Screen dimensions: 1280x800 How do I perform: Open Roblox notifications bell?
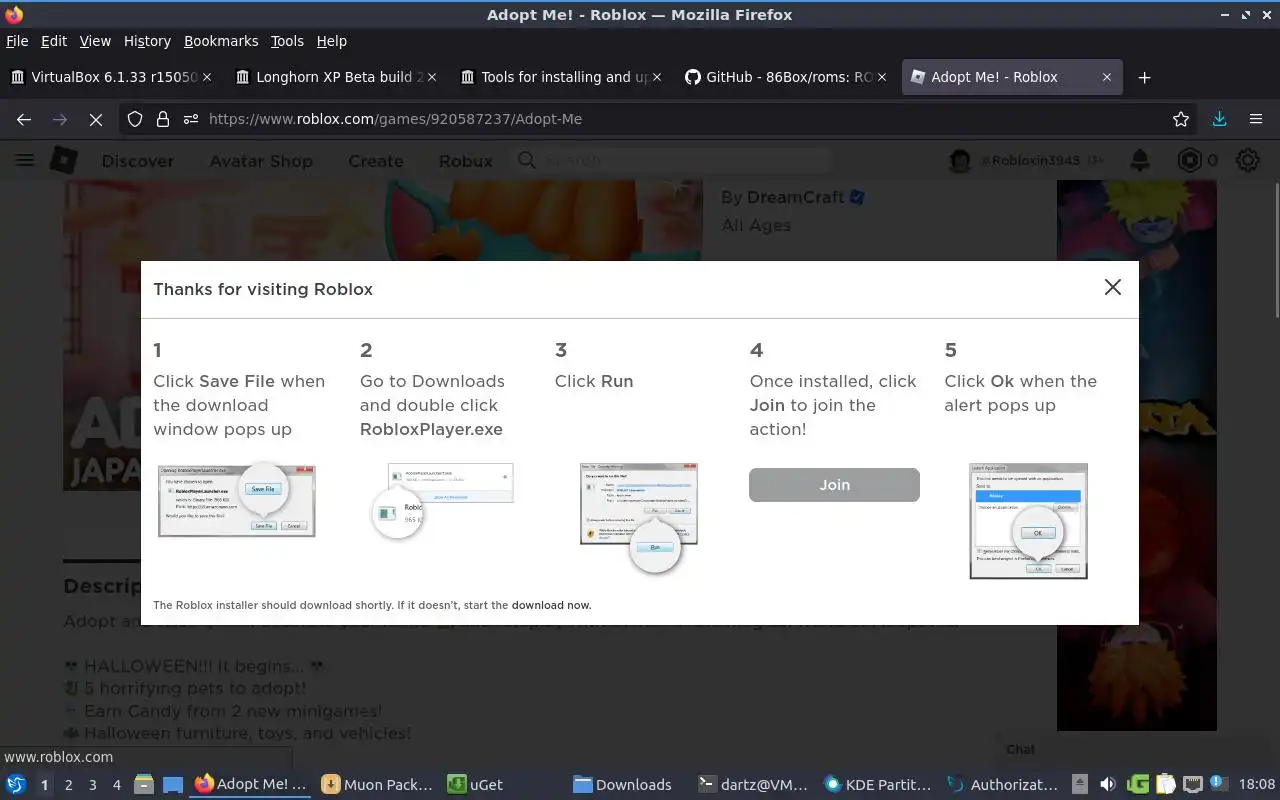pyautogui.click(x=1139, y=160)
